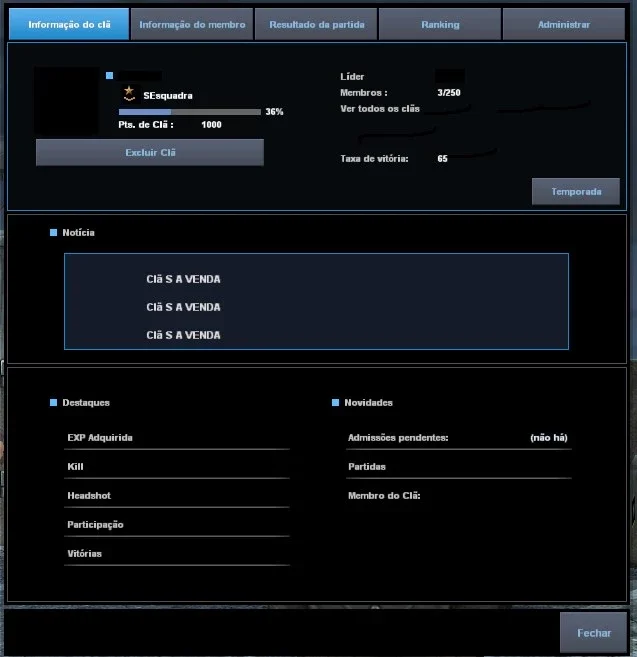637x657 pixels.
Task: Click the blue square above the clan name
Action: (109, 75)
